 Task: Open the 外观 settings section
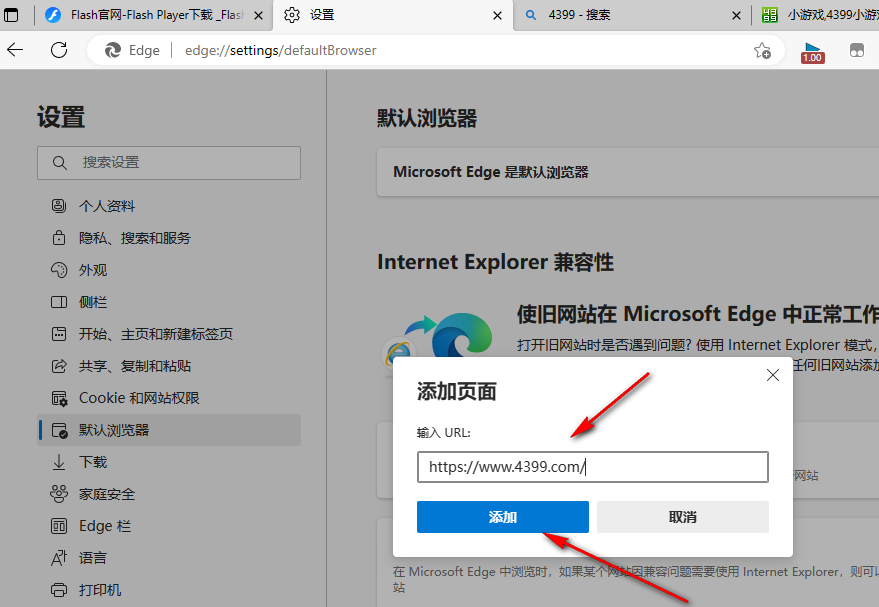(104, 269)
